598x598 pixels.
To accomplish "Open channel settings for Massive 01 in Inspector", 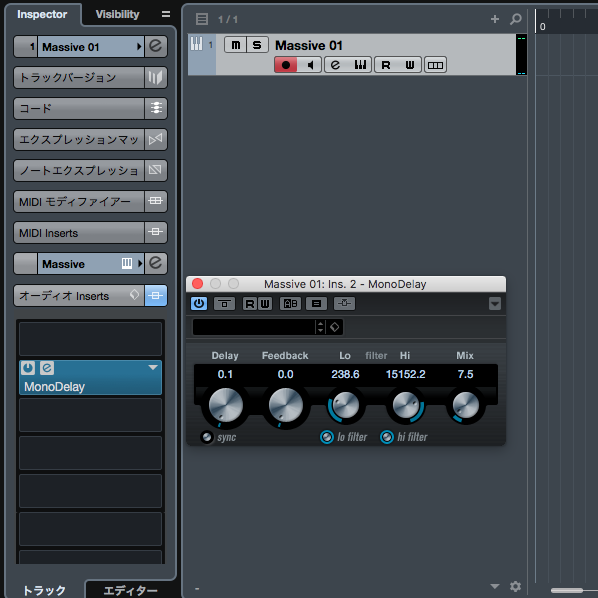I will click(x=156, y=47).
